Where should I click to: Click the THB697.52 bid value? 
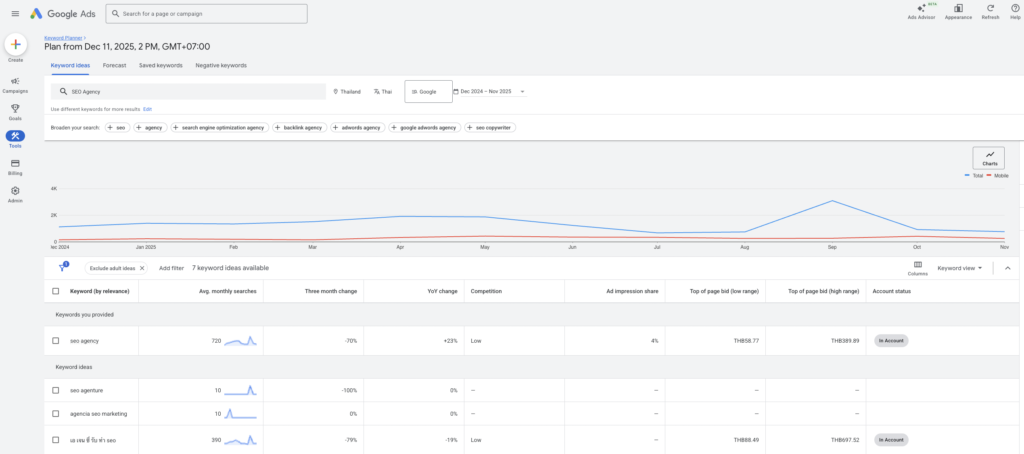click(x=845, y=440)
